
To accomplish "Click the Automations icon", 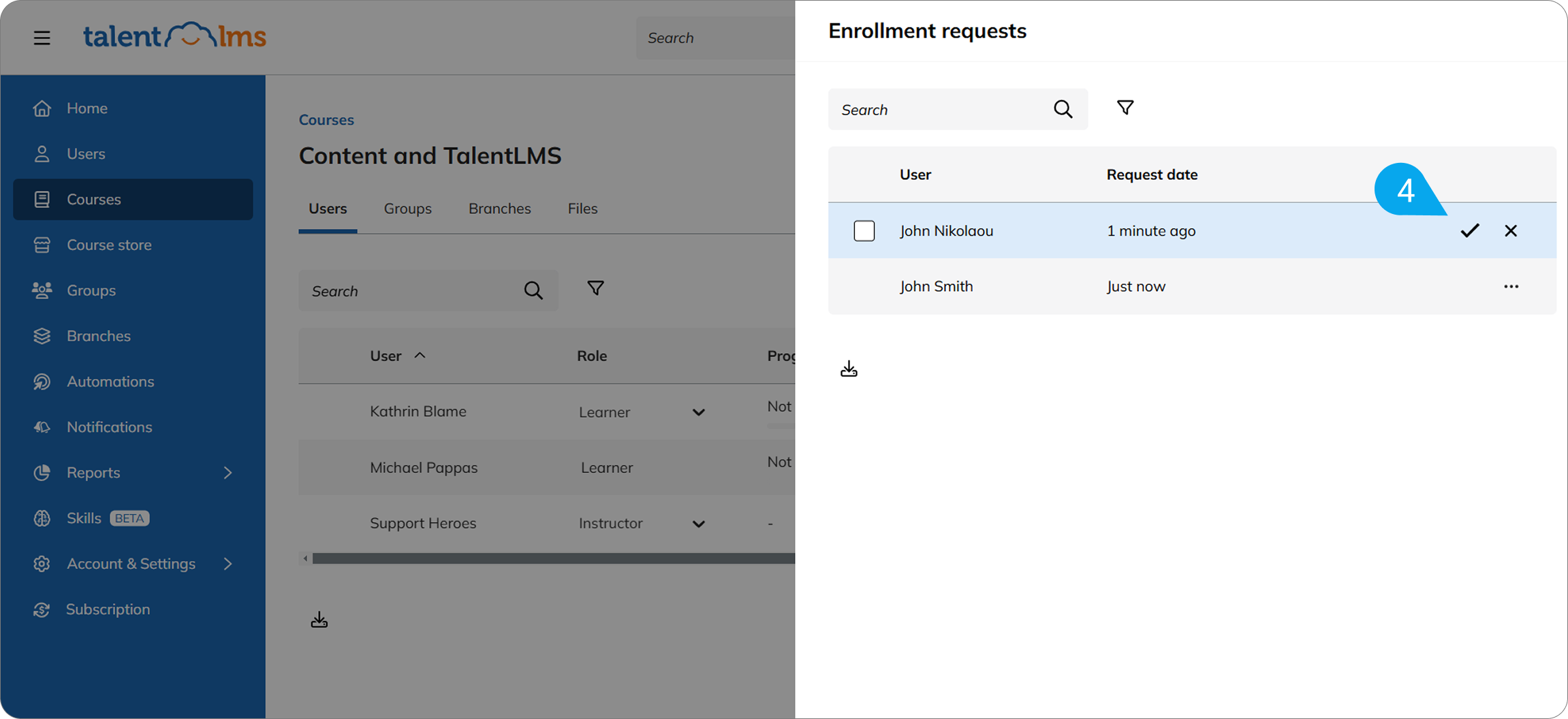I will pyautogui.click(x=42, y=382).
